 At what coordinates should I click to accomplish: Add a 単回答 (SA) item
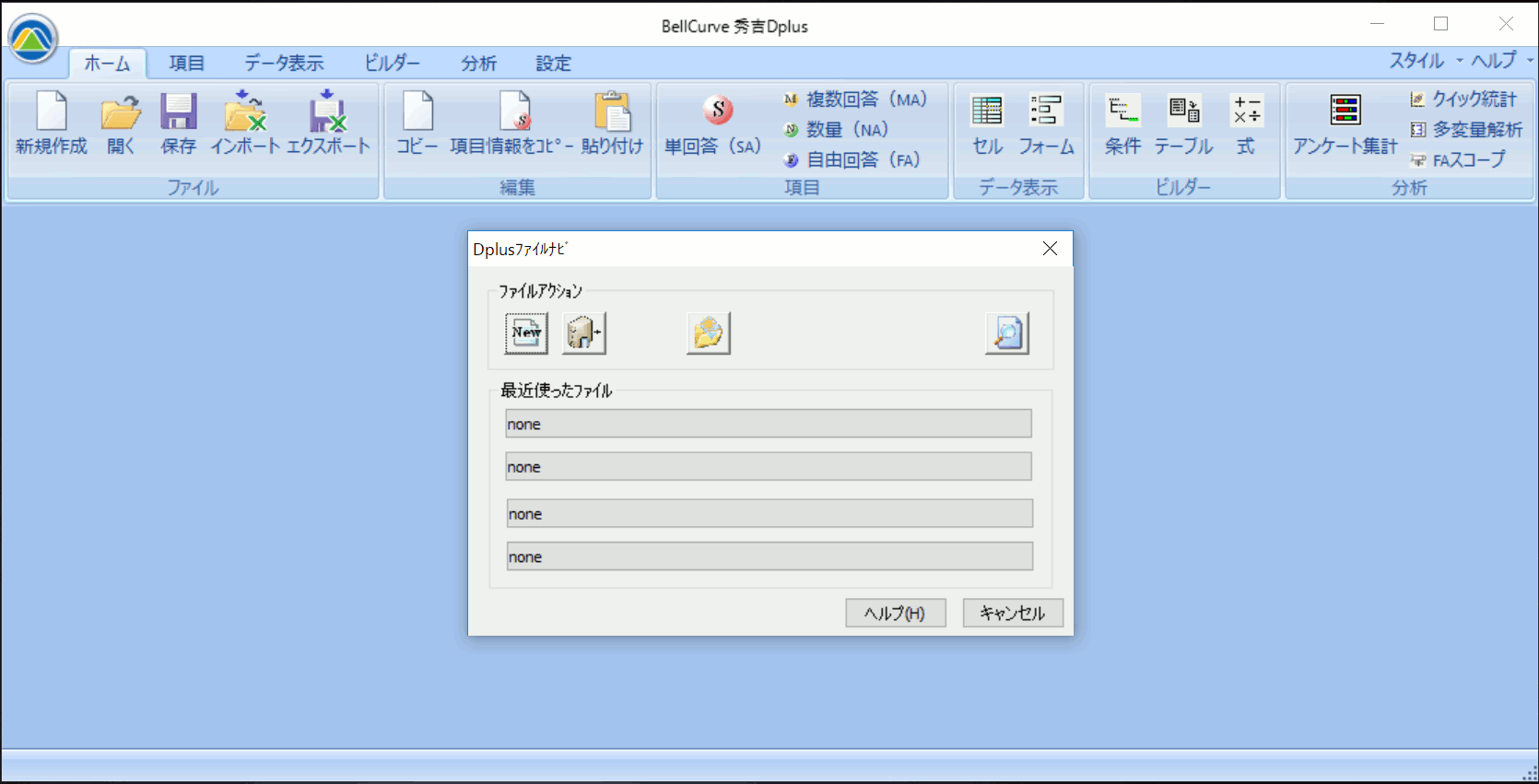click(713, 123)
